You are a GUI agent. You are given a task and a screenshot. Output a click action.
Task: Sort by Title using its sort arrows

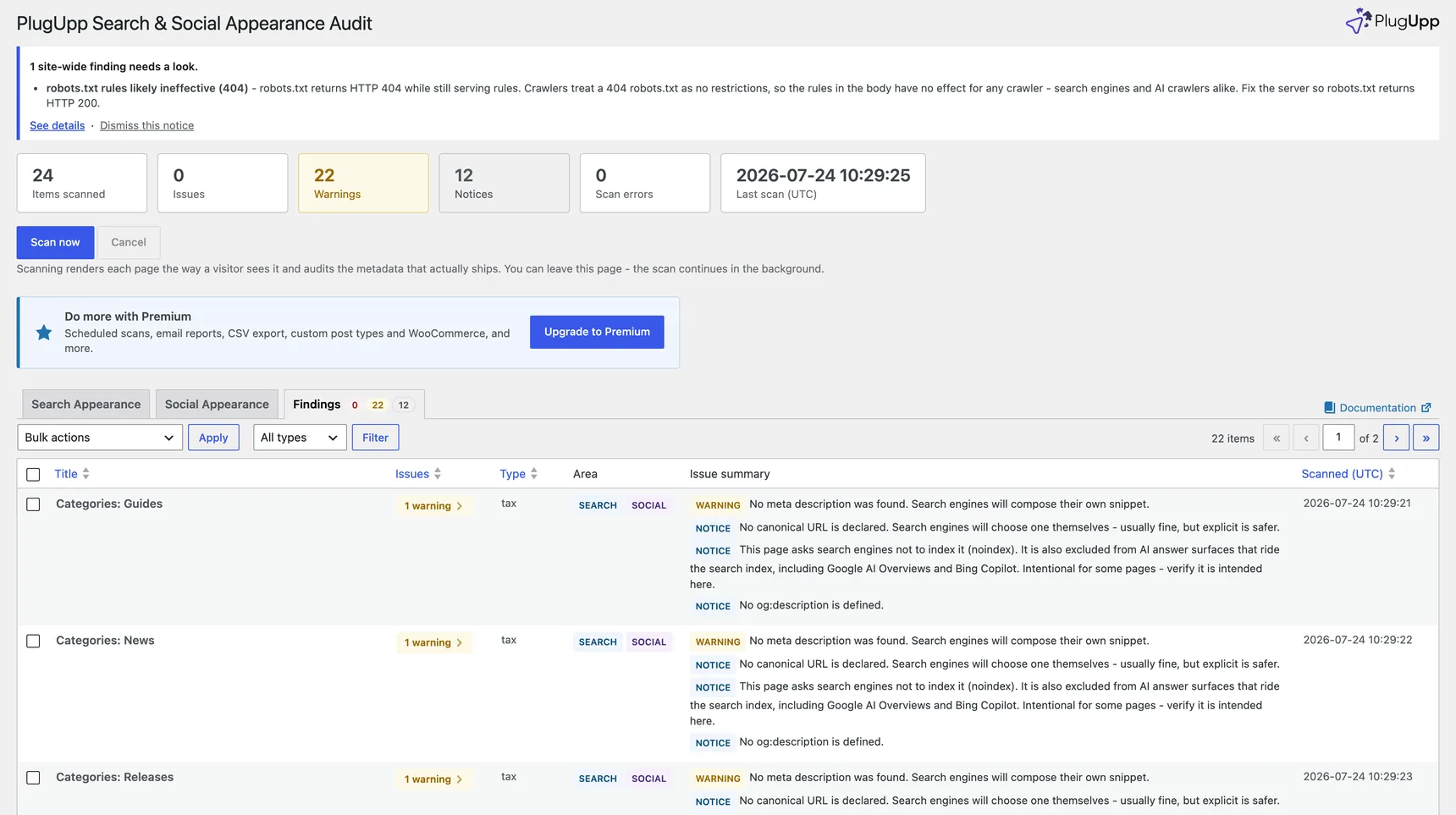85,474
